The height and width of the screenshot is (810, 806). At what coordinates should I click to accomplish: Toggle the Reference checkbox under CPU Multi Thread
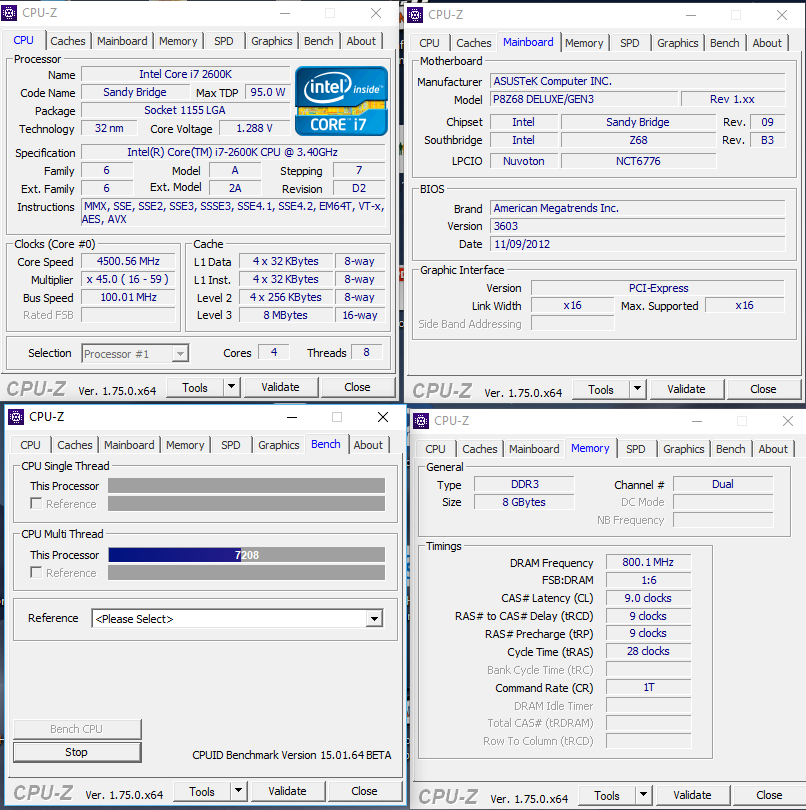[x=36, y=572]
